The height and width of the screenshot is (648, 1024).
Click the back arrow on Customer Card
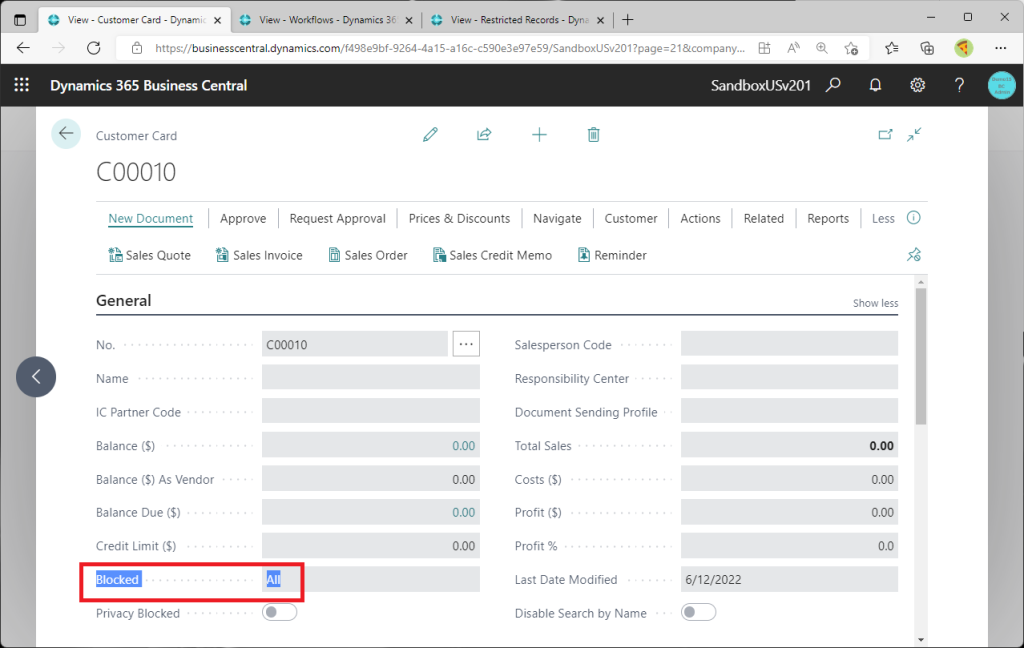[66, 134]
